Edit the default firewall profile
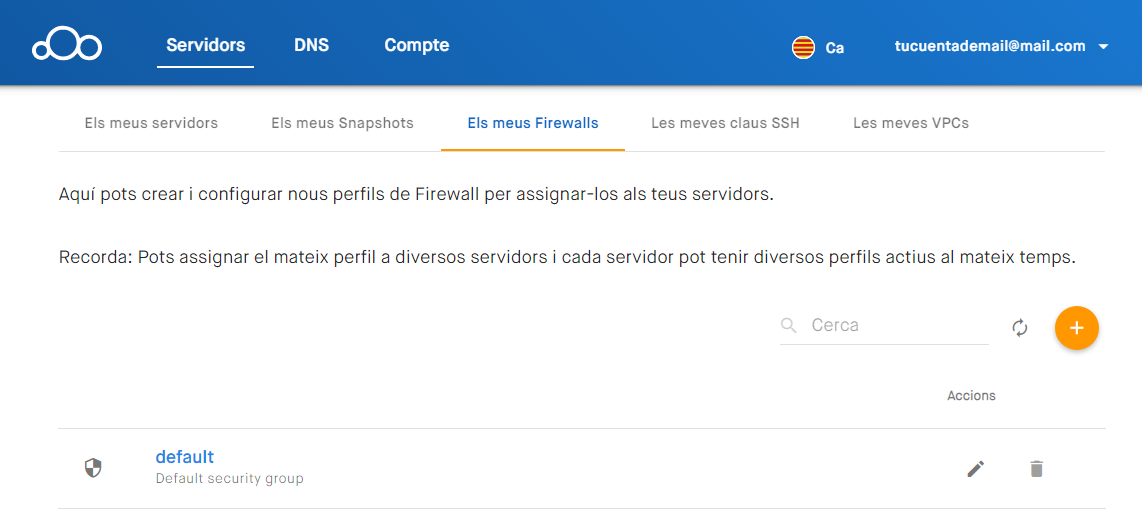The image size is (1142, 518). click(x=976, y=468)
